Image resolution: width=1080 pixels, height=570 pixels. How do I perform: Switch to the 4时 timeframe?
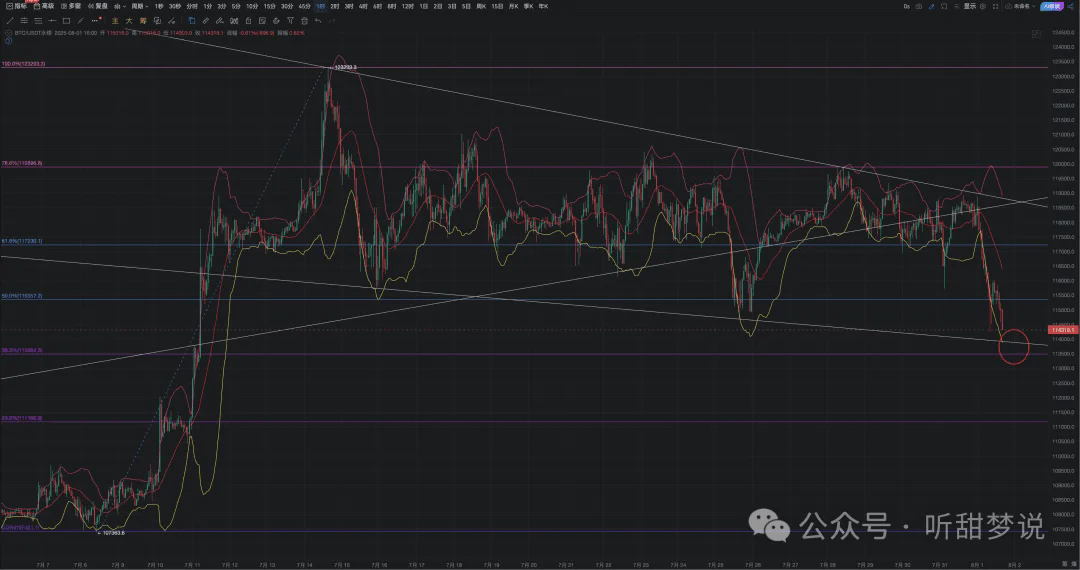363,6
